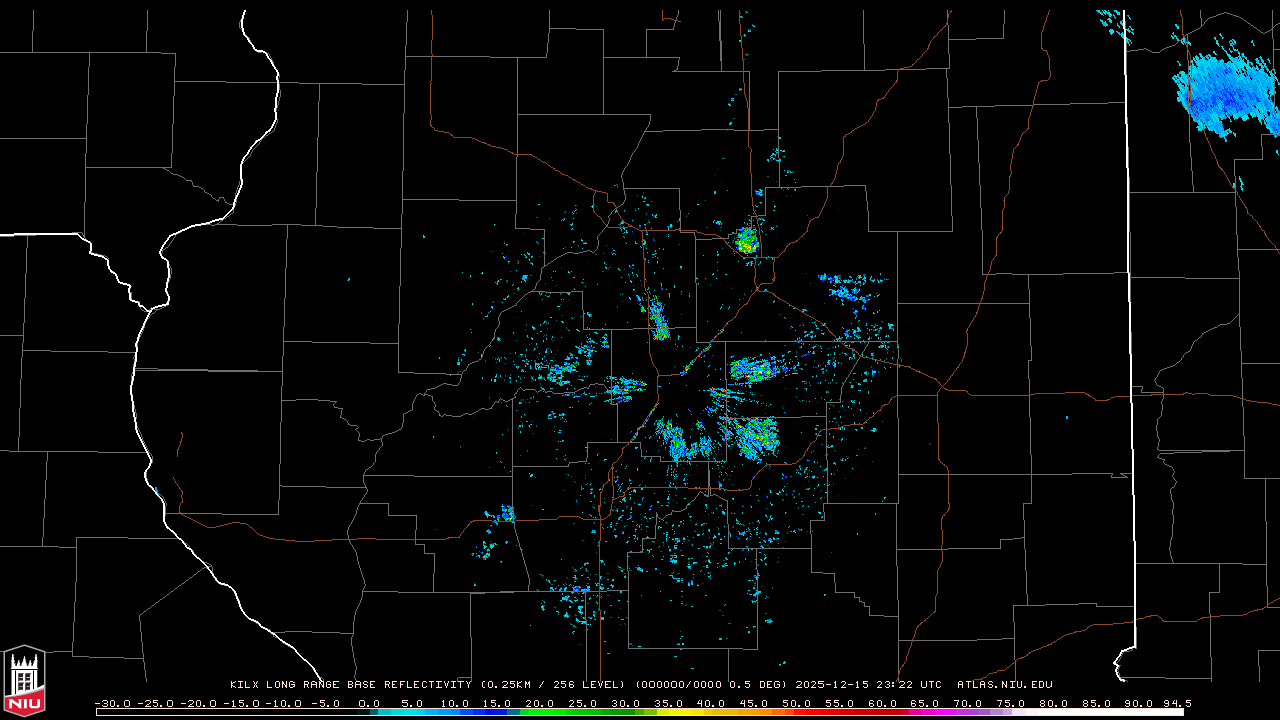Click the KILX Long Range Base Reflectivity title
This screenshot has width=1280, height=720.
coord(350,685)
